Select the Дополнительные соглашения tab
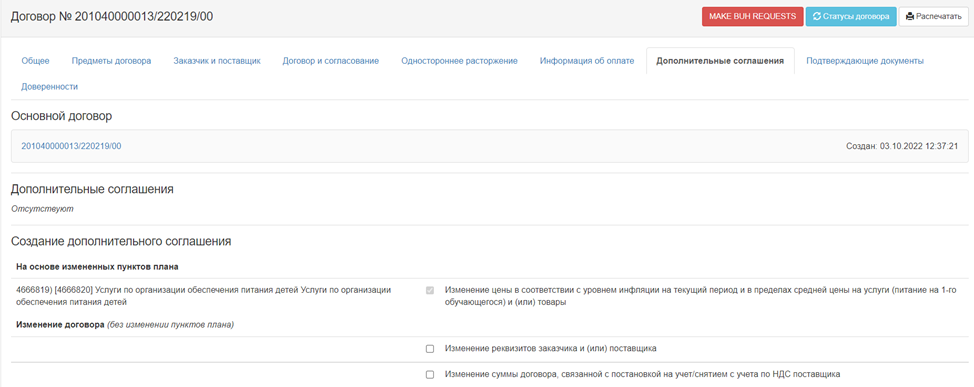 [x=720, y=61]
